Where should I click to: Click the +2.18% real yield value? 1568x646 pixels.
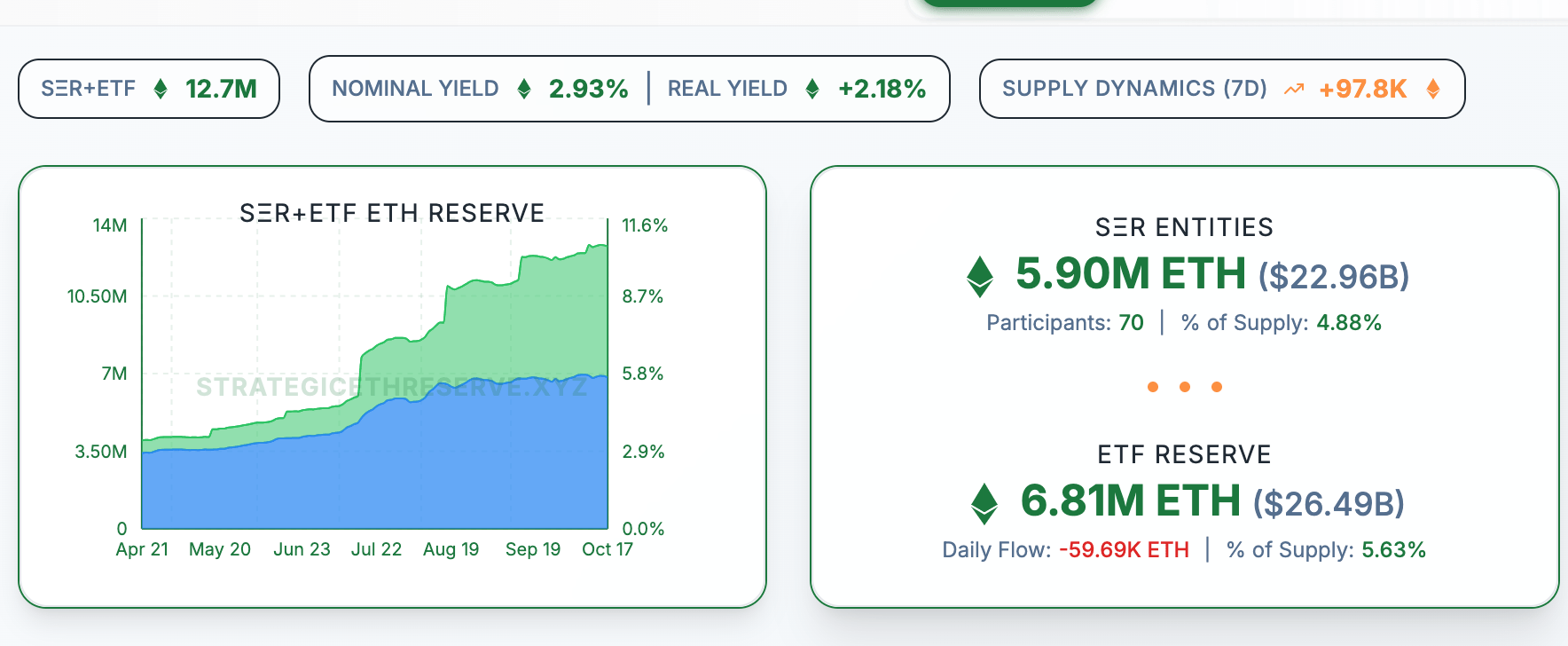882,89
